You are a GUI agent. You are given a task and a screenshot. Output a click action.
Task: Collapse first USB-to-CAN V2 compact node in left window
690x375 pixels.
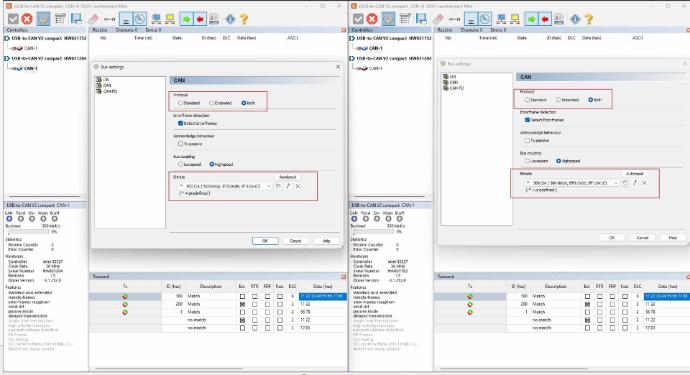point(7,38)
